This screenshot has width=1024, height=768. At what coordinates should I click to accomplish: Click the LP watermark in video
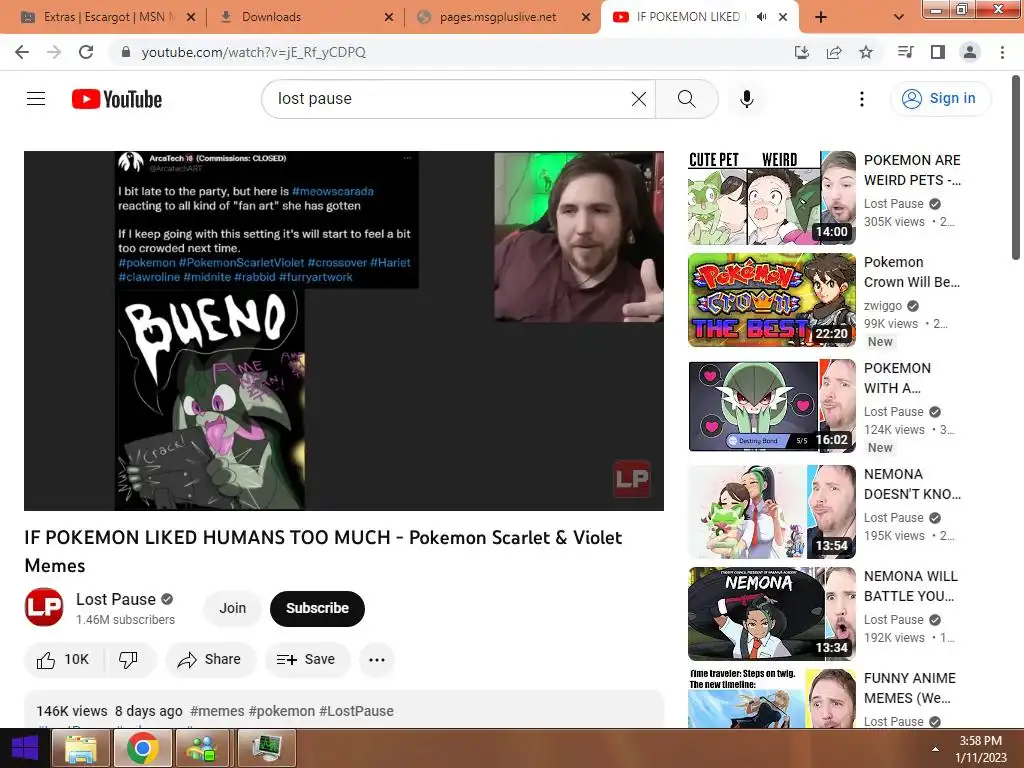tap(632, 479)
